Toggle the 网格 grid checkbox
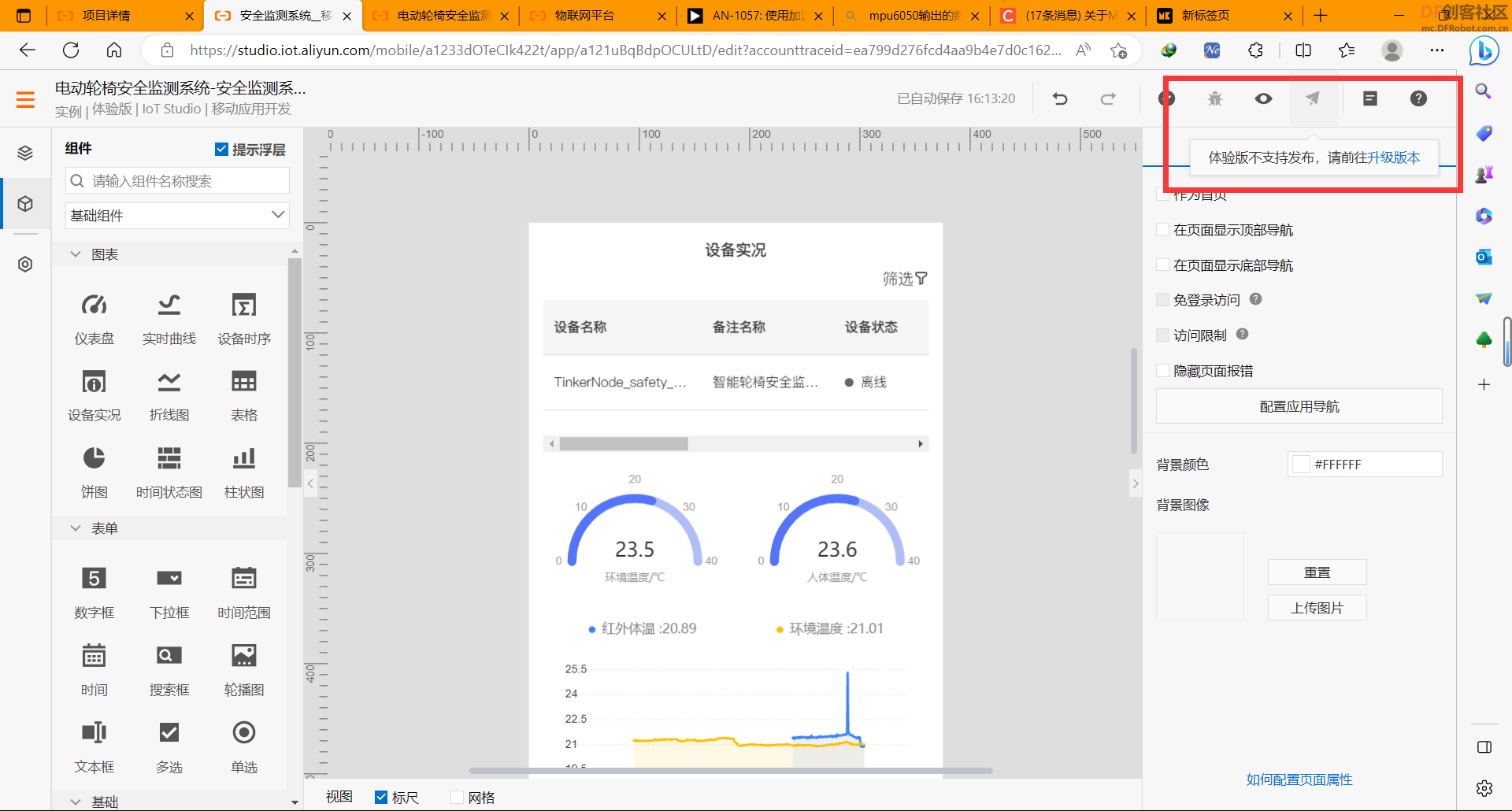Image resolution: width=1512 pixels, height=811 pixels. coord(457,798)
